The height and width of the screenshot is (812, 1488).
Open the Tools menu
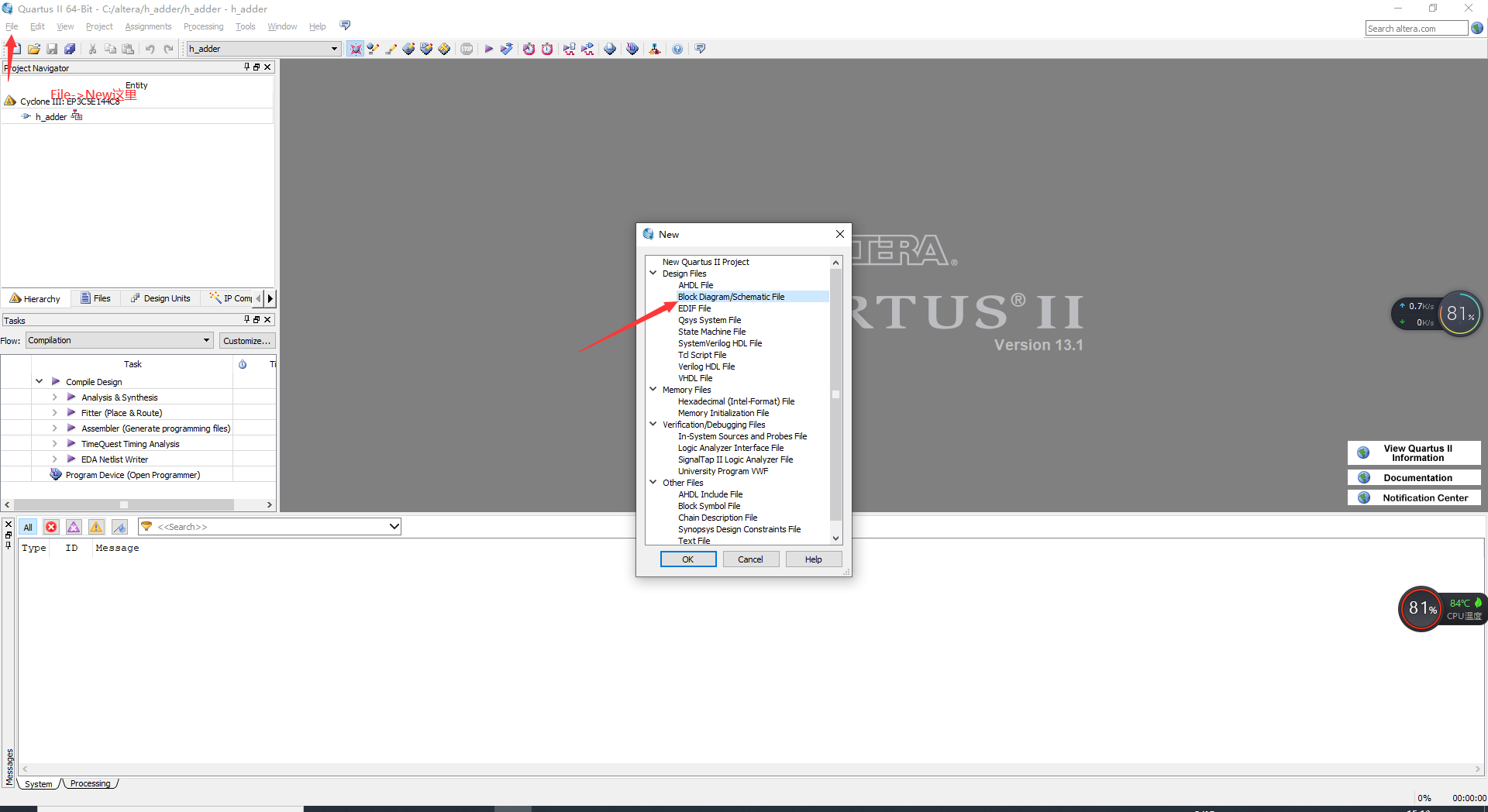pyautogui.click(x=245, y=26)
